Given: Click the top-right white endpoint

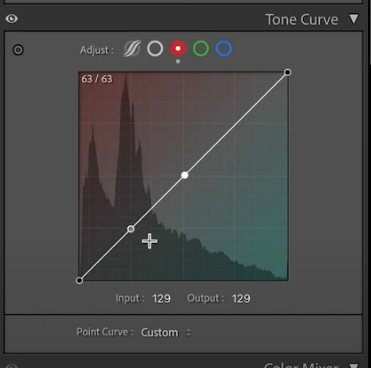Looking at the screenshot, I should coord(288,72).
